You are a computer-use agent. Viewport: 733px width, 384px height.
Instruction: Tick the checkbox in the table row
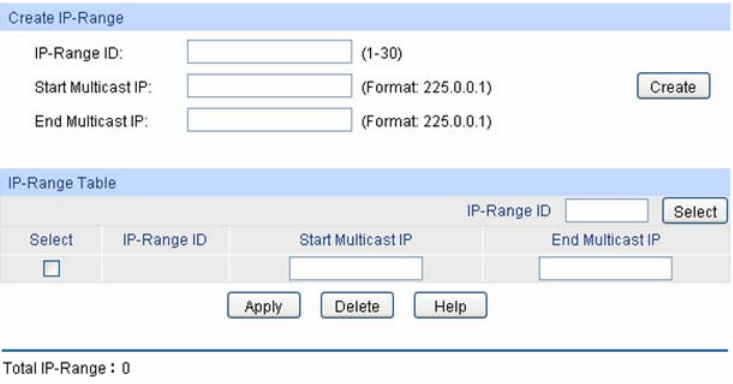click(x=51, y=268)
